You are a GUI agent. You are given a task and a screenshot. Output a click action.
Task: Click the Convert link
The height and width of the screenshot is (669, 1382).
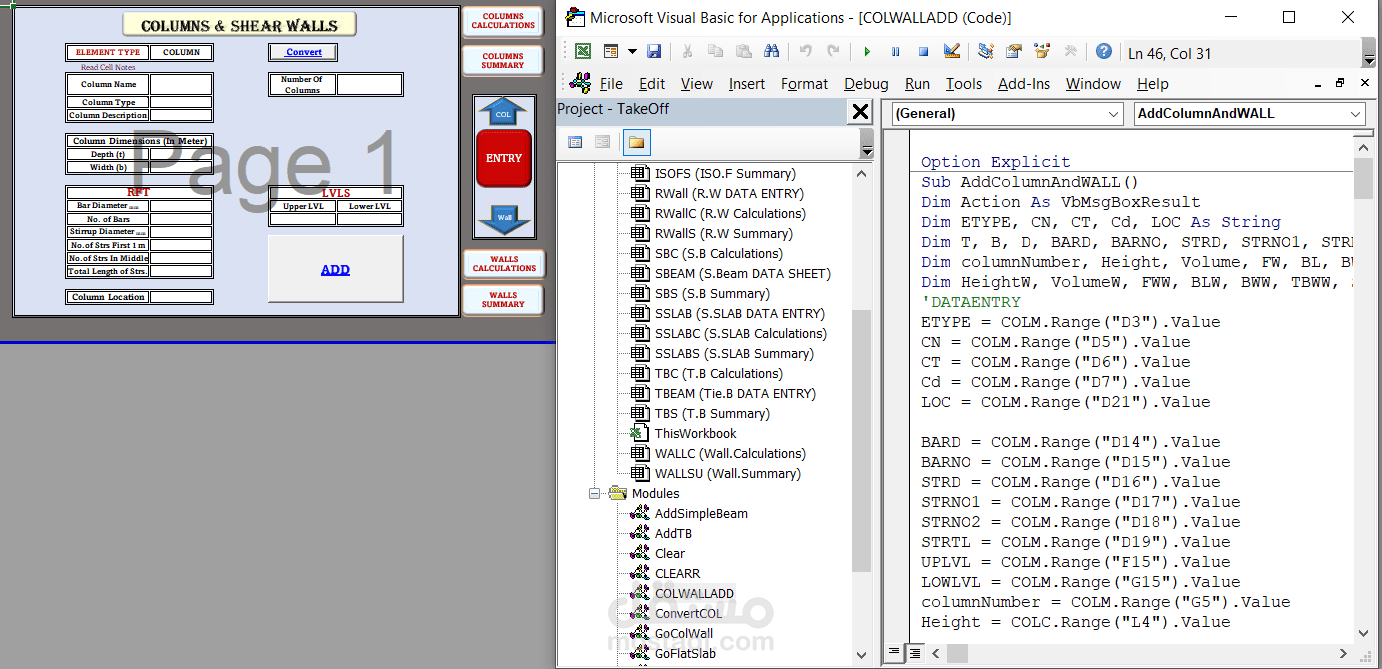pos(303,52)
